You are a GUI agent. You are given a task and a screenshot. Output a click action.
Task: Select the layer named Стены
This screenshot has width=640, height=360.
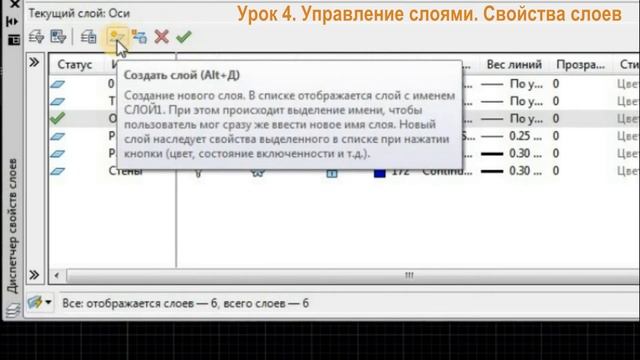click(126, 171)
